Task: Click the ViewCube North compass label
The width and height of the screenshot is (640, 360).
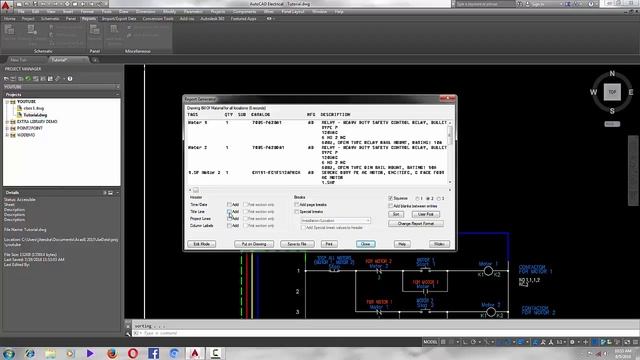Action: [612, 73]
